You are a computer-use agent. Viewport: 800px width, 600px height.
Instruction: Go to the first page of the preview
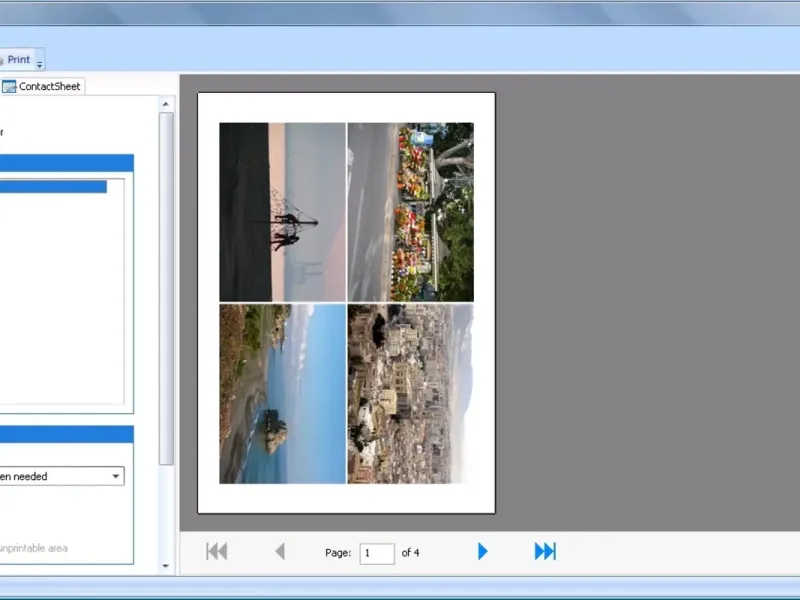coord(216,551)
